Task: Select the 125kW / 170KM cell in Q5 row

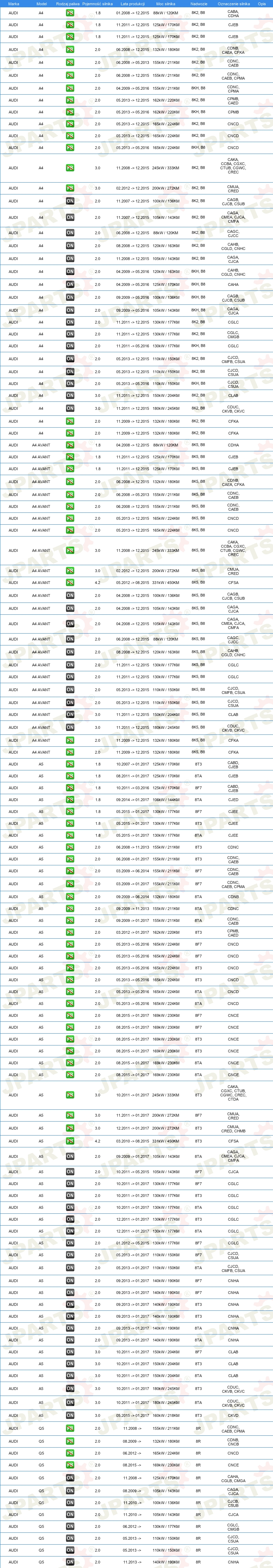Action: click(166, 1478)
